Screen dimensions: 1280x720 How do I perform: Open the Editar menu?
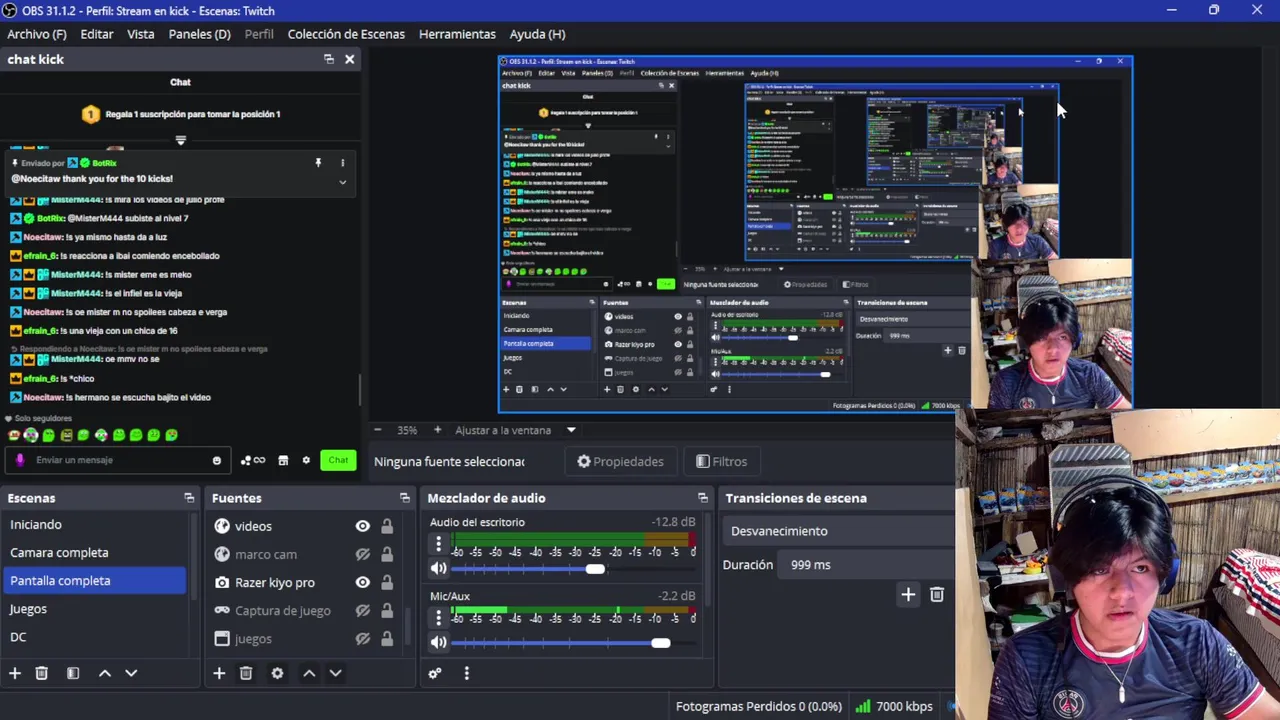97,34
